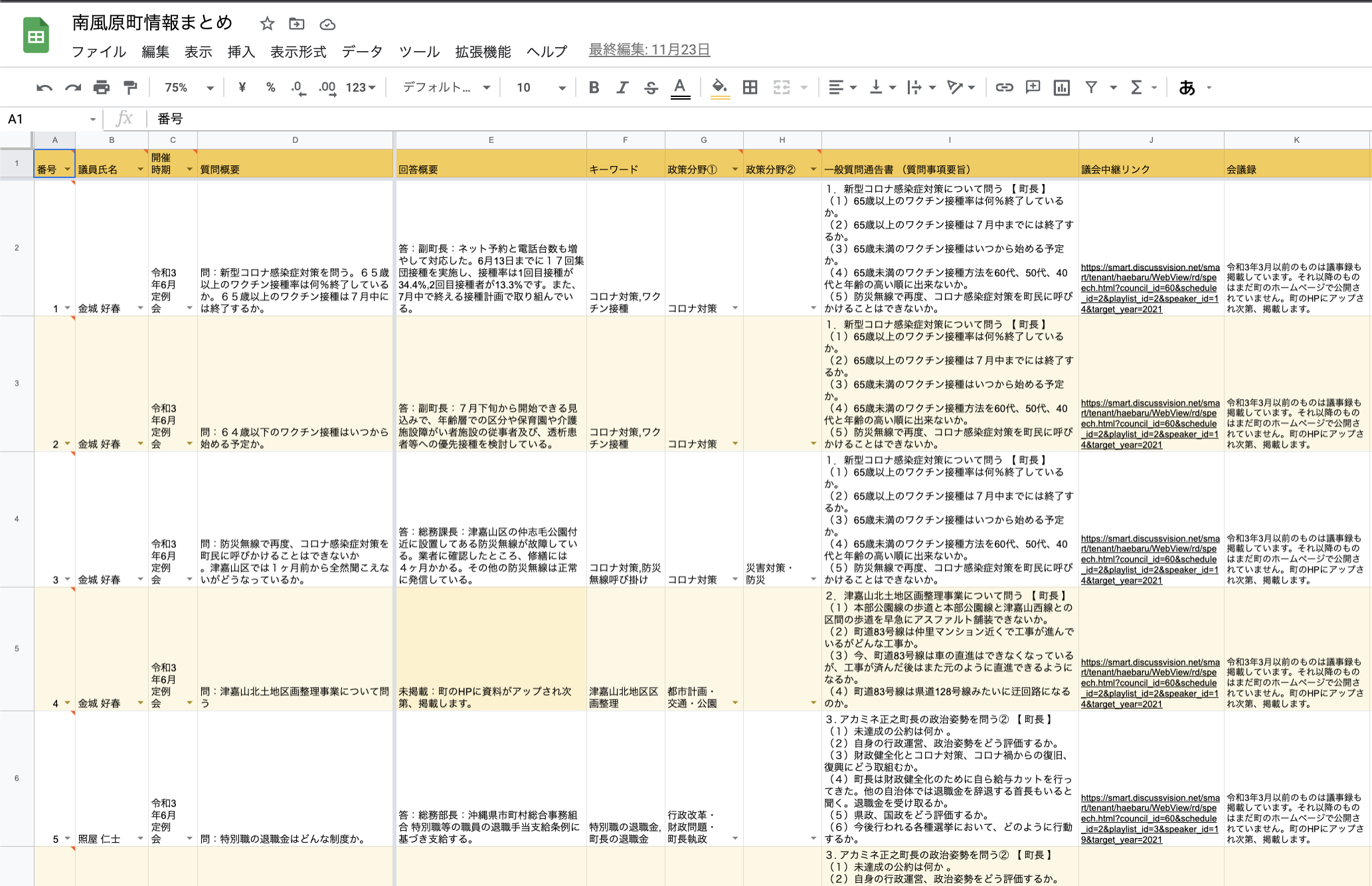Open the 番号 column filter dropdown
This screenshot has height=886, width=1372.
point(67,170)
